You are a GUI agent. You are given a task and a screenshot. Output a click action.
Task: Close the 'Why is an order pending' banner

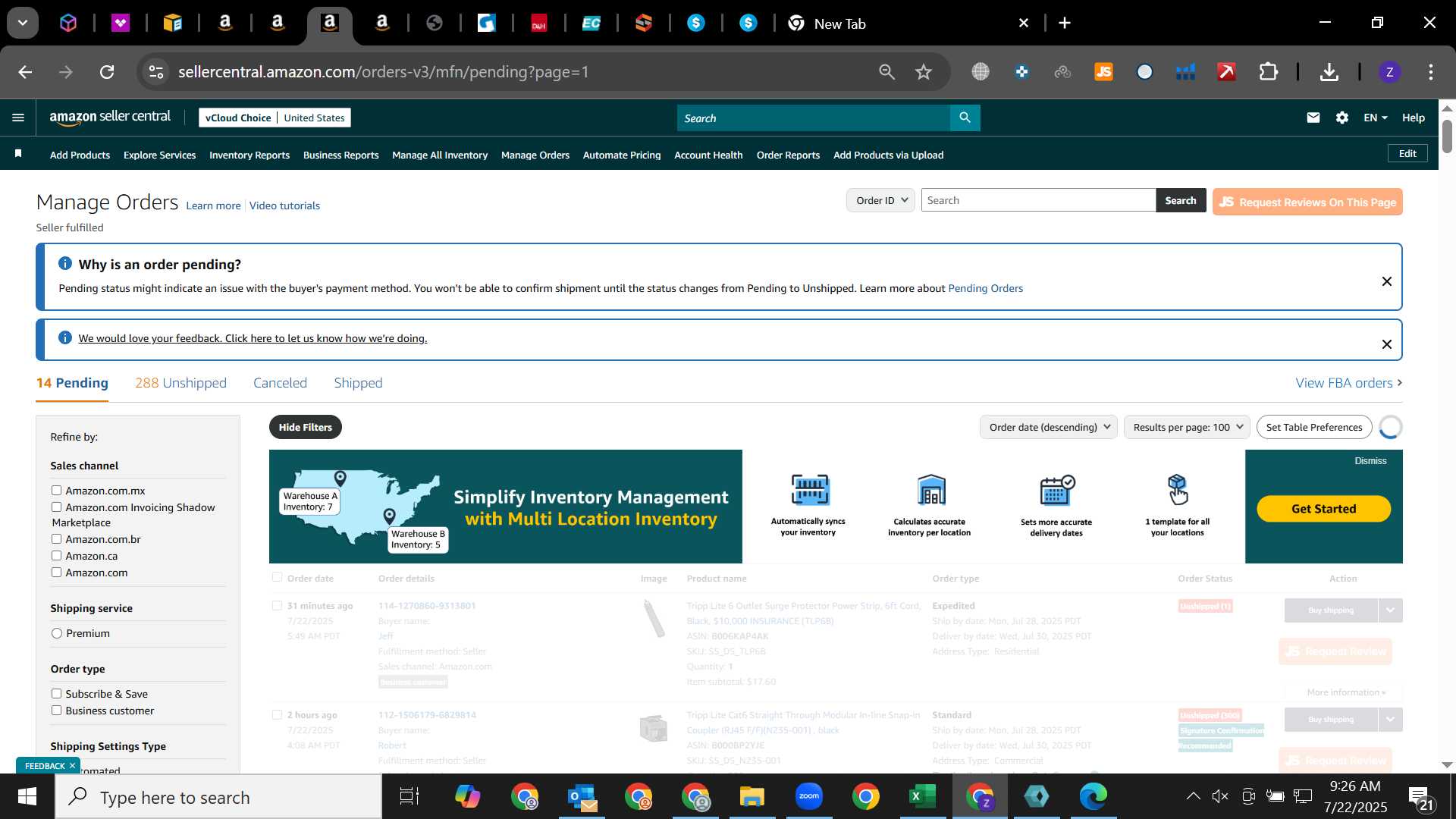1386,281
